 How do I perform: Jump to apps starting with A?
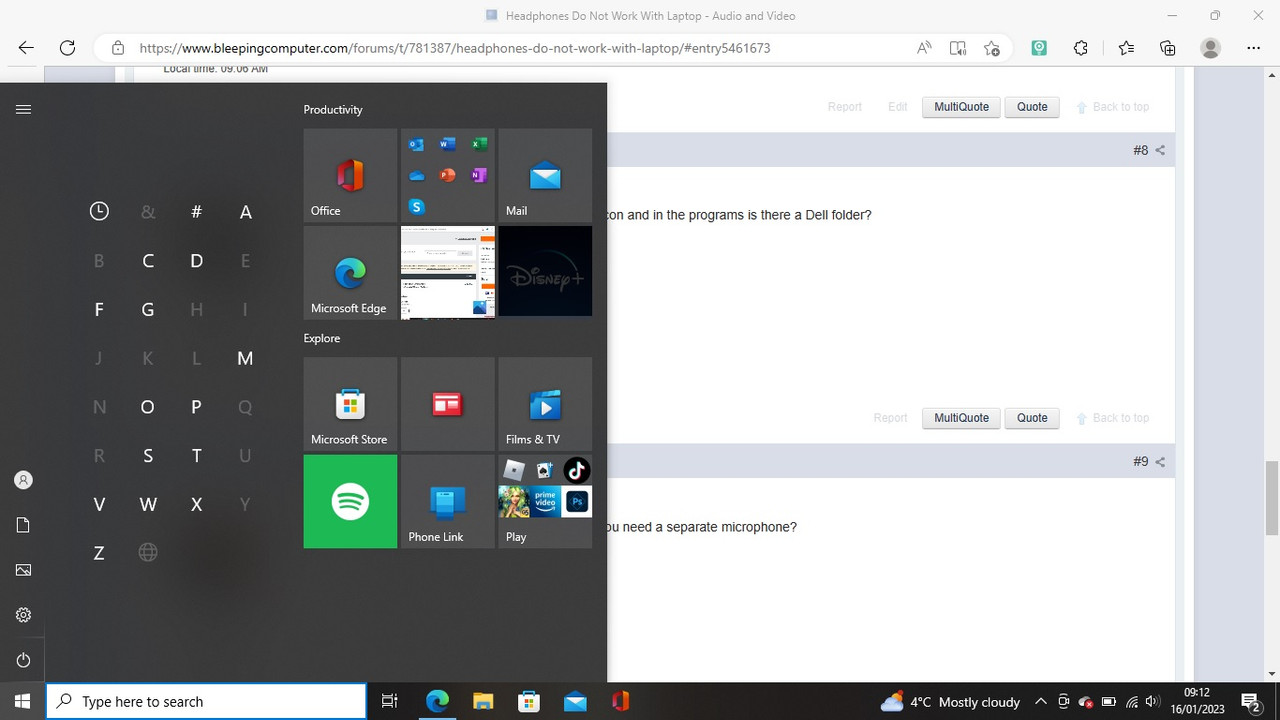click(245, 211)
